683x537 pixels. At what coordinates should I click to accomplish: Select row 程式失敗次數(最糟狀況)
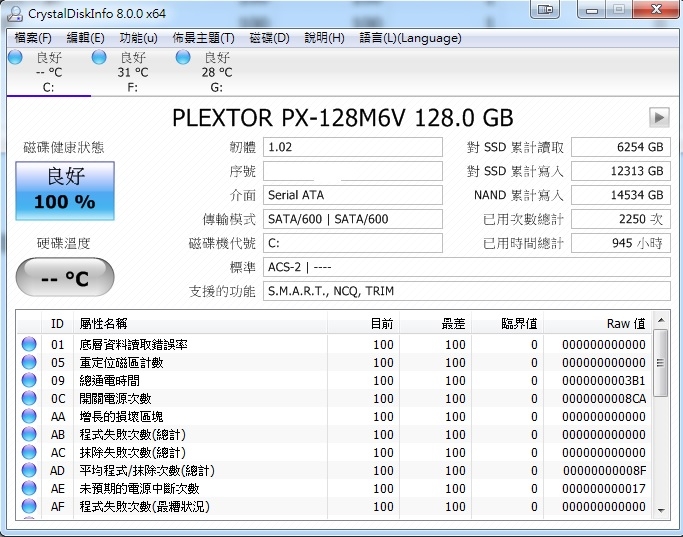click(334, 507)
